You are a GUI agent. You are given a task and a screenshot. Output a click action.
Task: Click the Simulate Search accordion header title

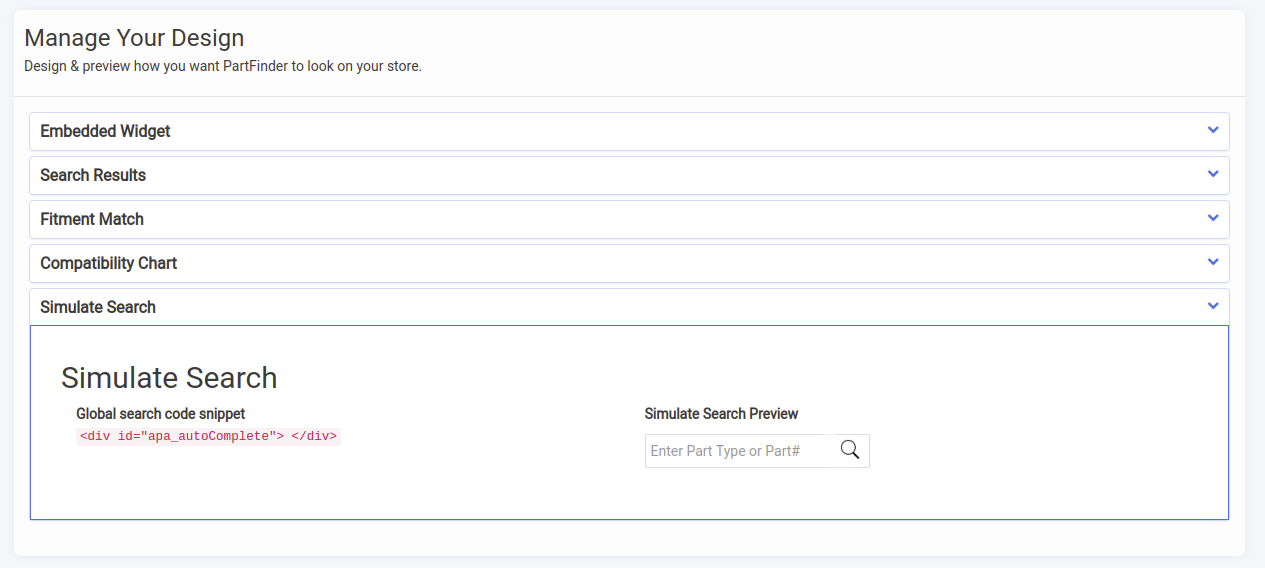[98, 307]
